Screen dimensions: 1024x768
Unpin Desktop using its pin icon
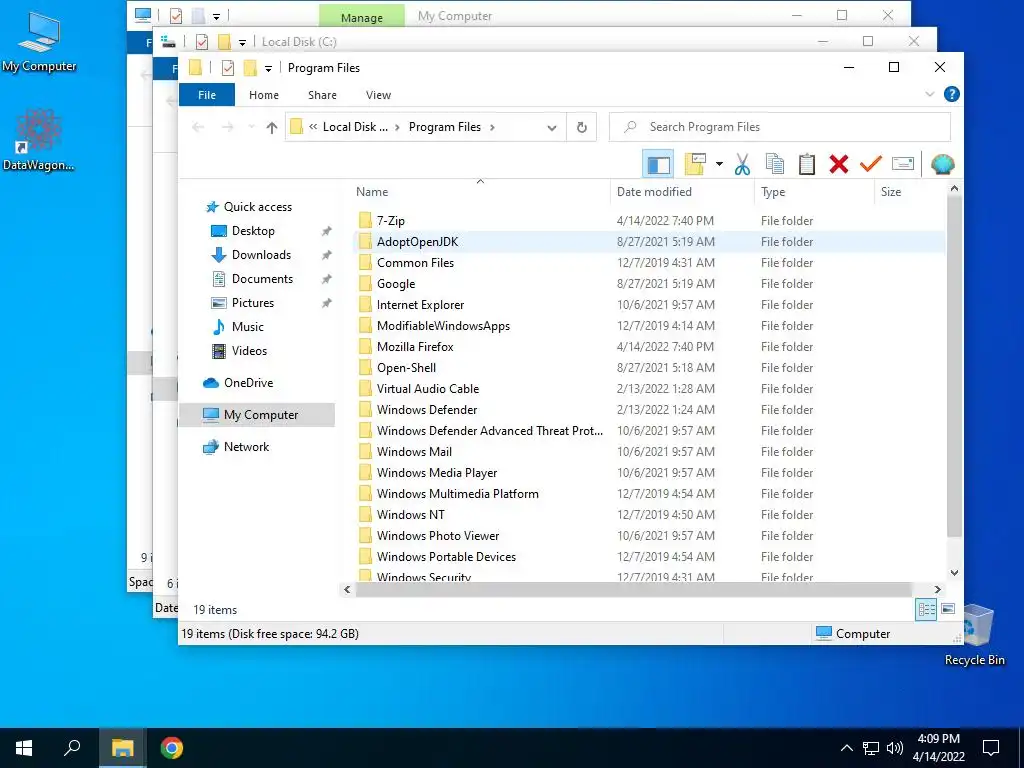tap(327, 231)
